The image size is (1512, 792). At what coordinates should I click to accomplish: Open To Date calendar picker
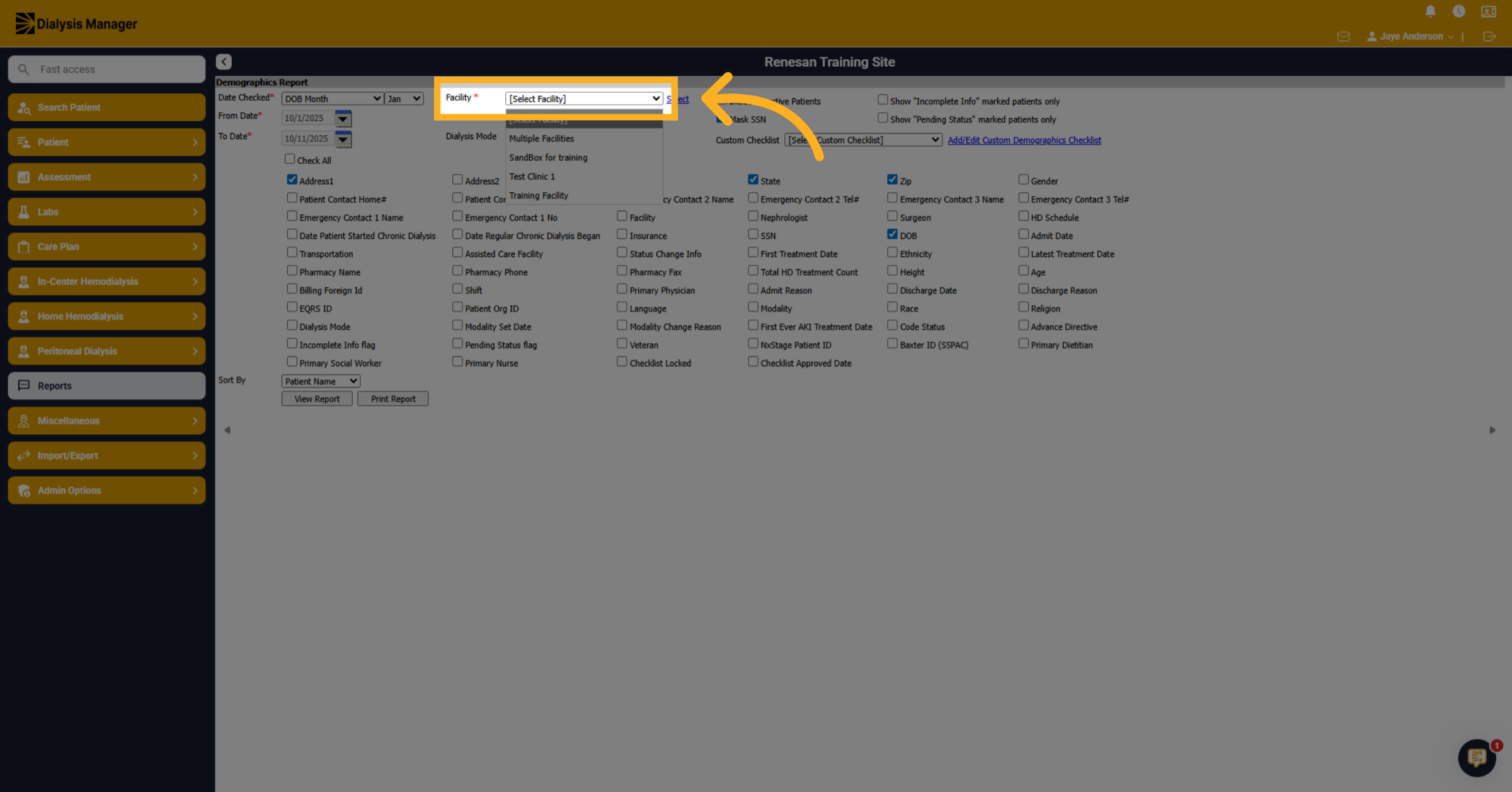pos(343,139)
